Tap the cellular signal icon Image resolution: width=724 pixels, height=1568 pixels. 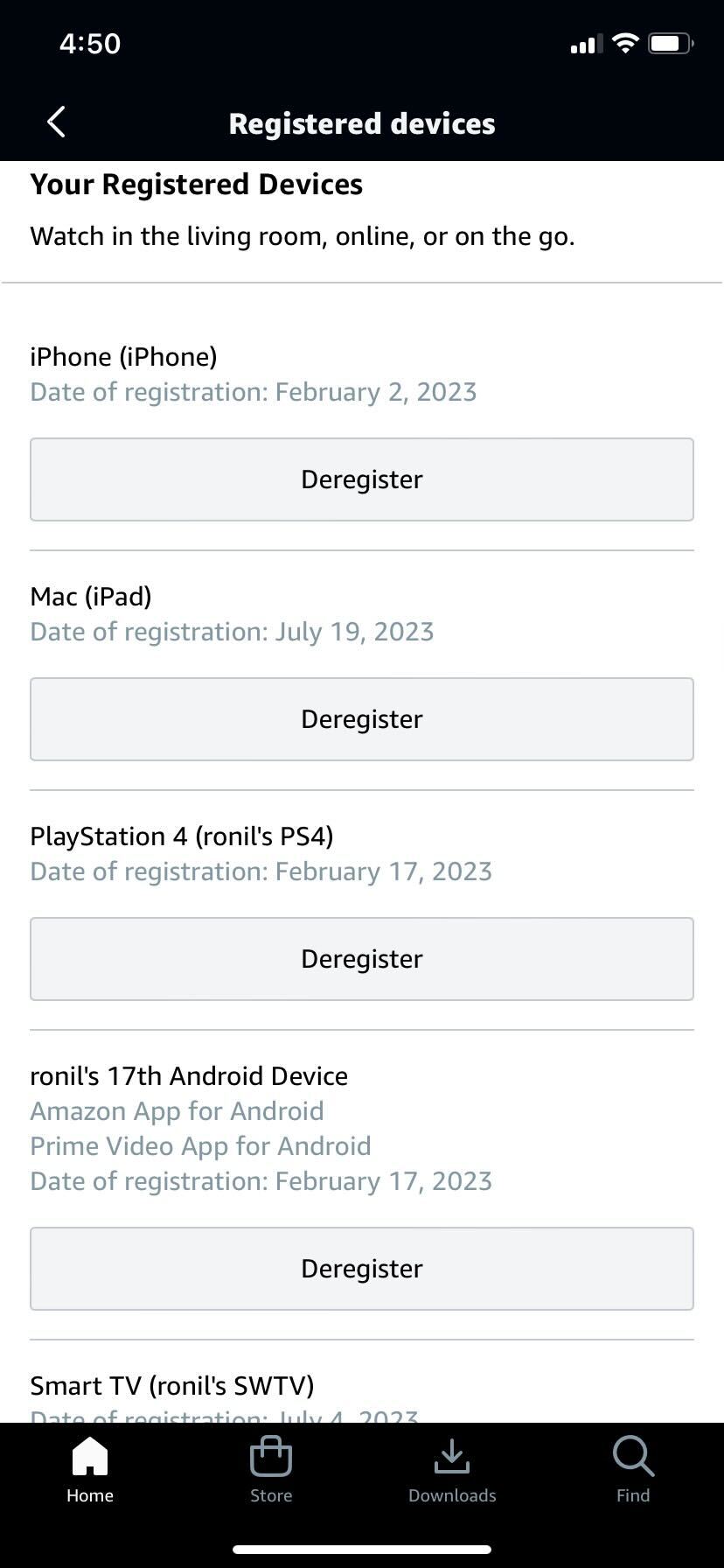pos(586,44)
